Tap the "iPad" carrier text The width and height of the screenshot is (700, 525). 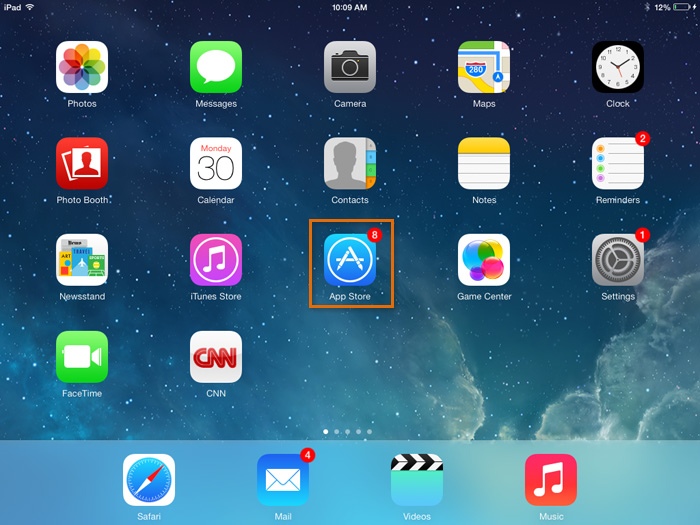tap(12, 7)
